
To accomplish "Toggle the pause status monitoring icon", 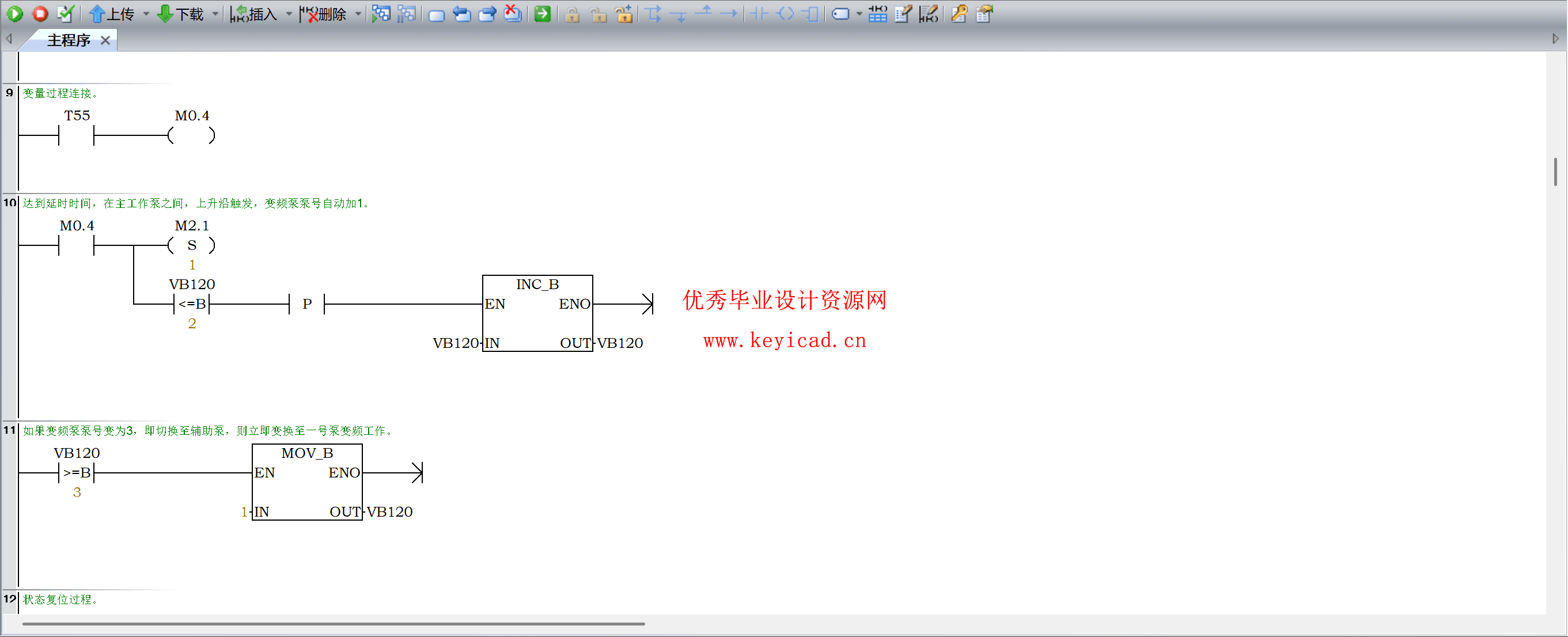I will [x=406, y=13].
